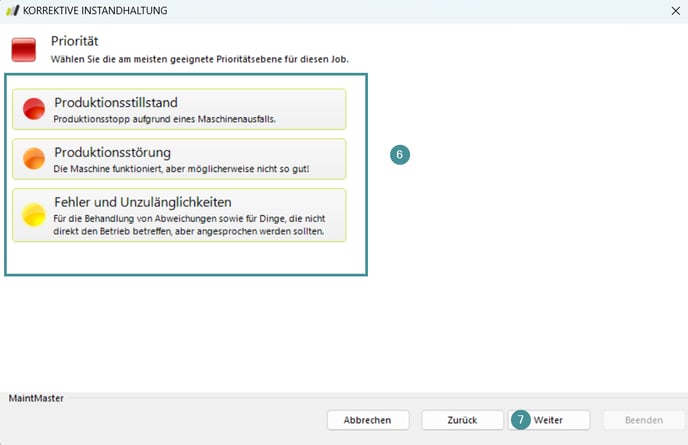
Task: Click the Korrektive Instandhaltung window title
Action: coord(95,10)
